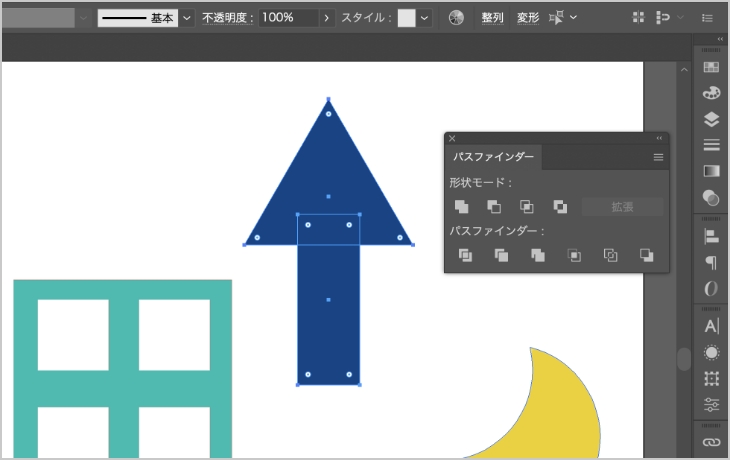The width and height of the screenshot is (730, 460).
Task: Click the greyed-out 拡張 (Expand) button
Action: (x=622, y=207)
